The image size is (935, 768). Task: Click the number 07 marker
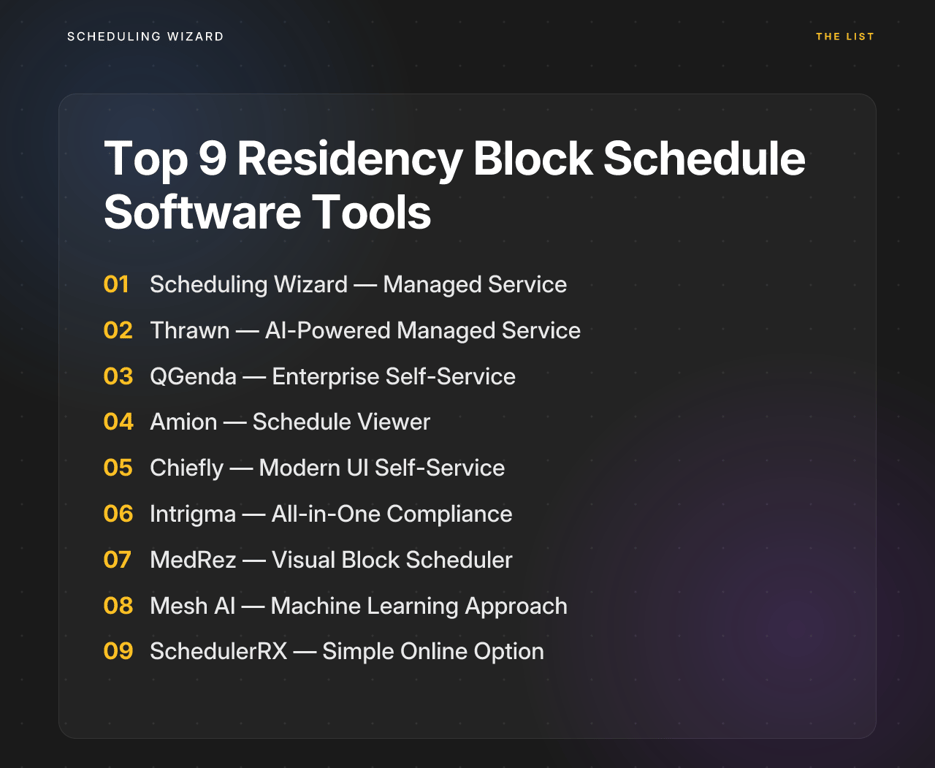(x=117, y=559)
